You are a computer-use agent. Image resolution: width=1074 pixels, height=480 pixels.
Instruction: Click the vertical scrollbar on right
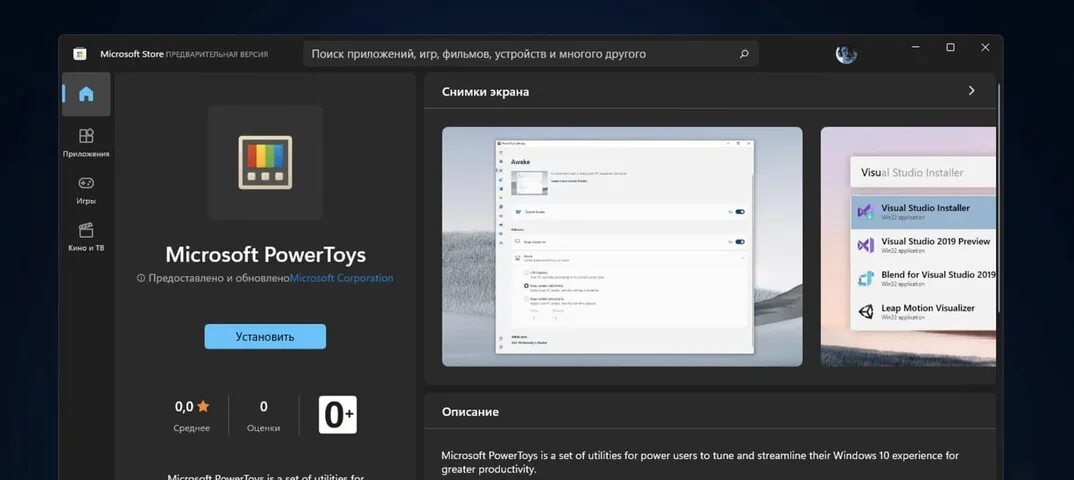pyautogui.click(x=999, y=199)
